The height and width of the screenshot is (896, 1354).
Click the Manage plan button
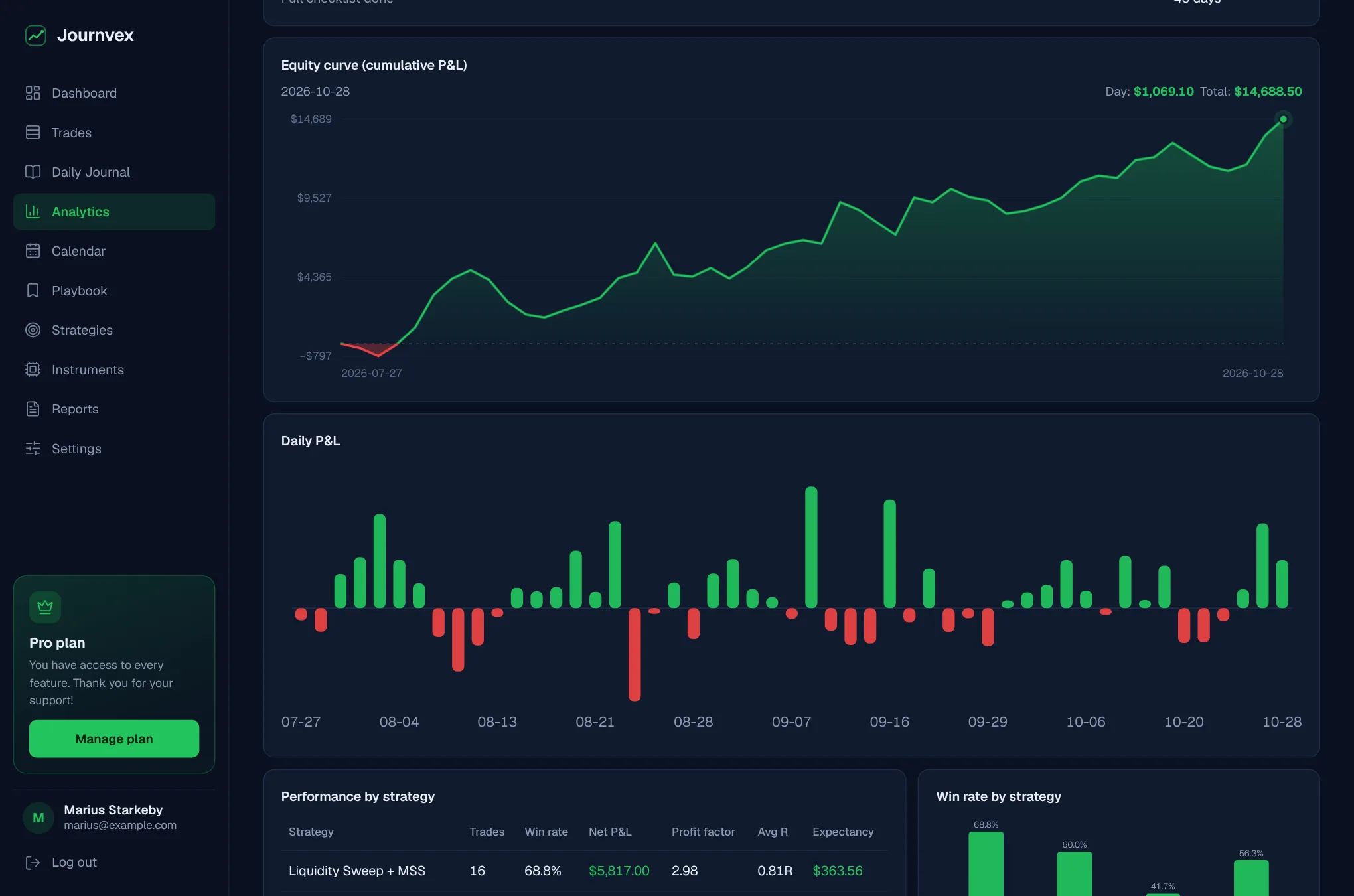click(x=114, y=739)
